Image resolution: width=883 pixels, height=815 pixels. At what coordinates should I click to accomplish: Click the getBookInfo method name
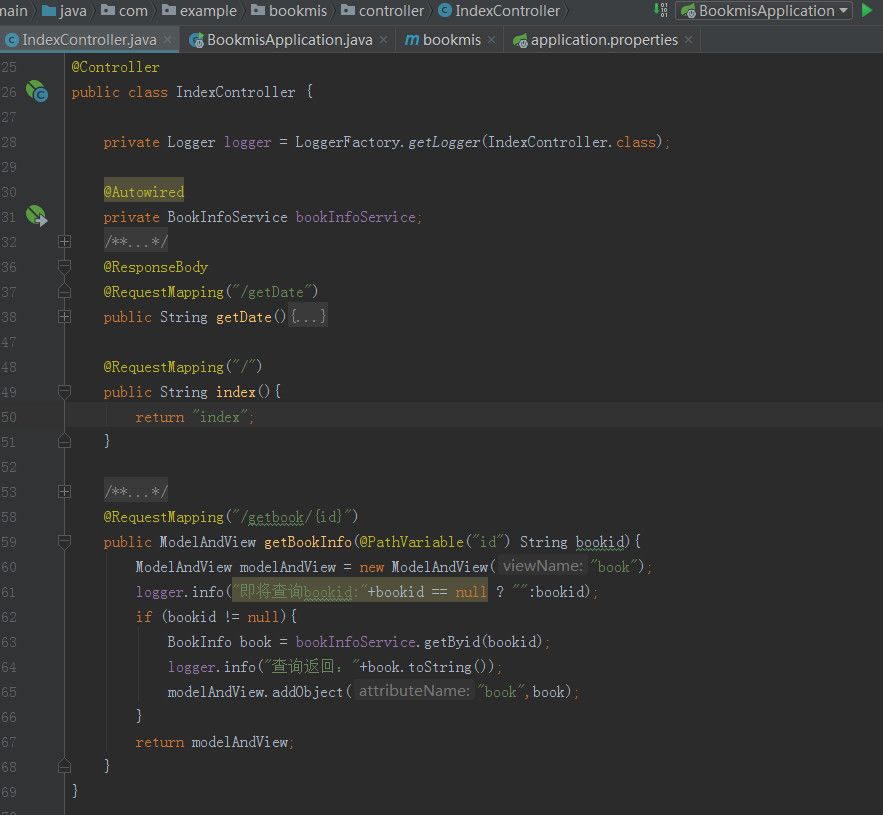pos(308,542)
